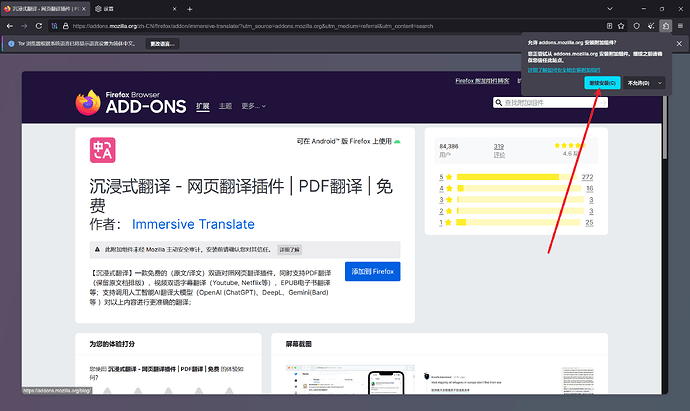Toggle reader view in address bar
The height and width of the screenshot is (411, 690).
click(x=609, y=26)
